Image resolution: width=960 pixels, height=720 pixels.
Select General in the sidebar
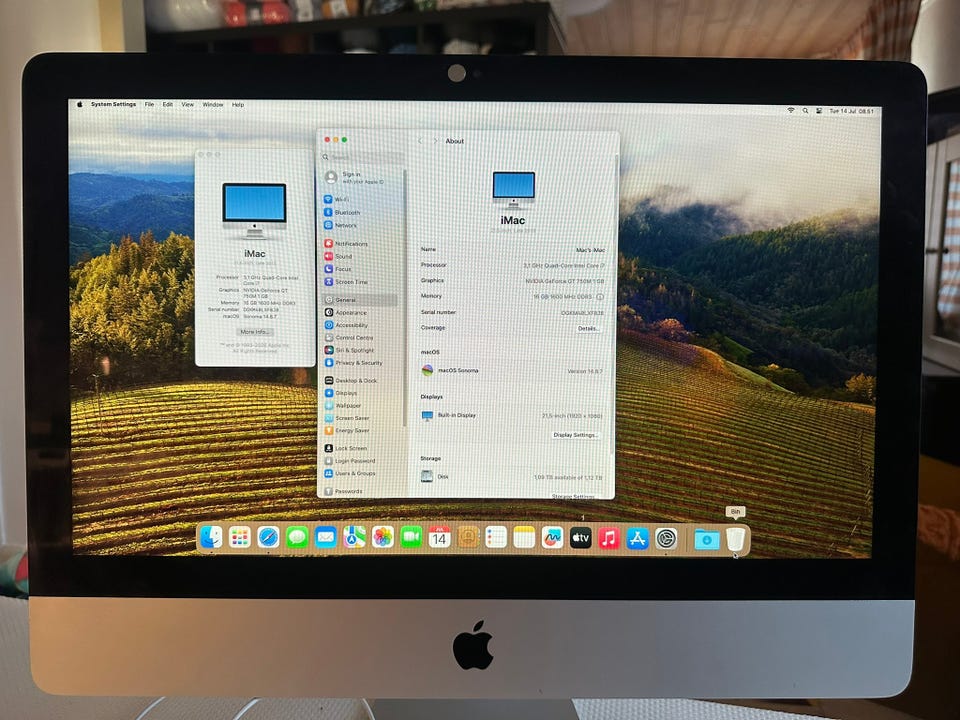click(360, 300)
